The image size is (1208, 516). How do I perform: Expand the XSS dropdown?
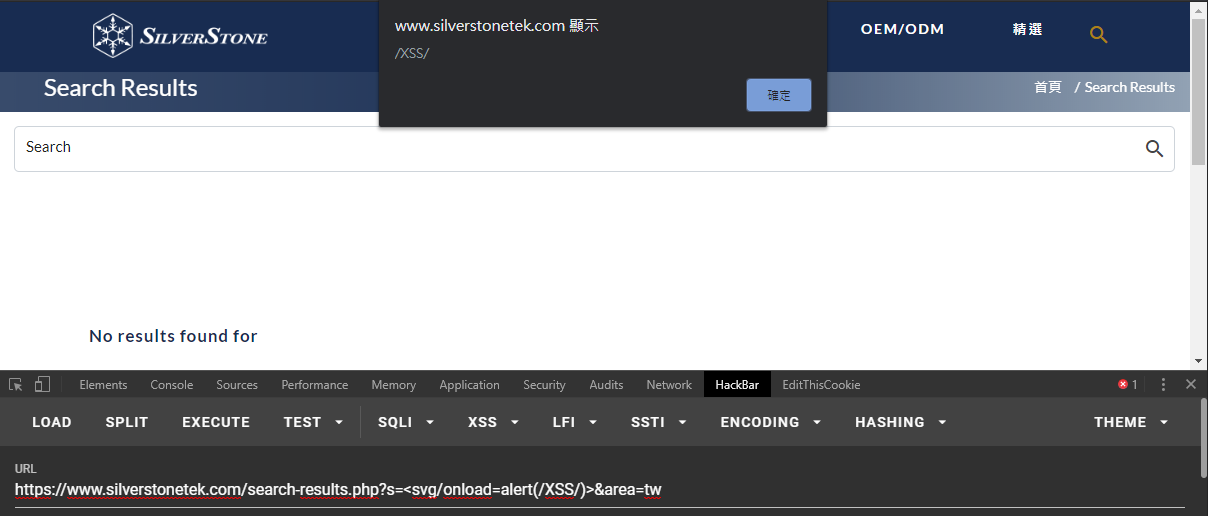click(494, 422)
